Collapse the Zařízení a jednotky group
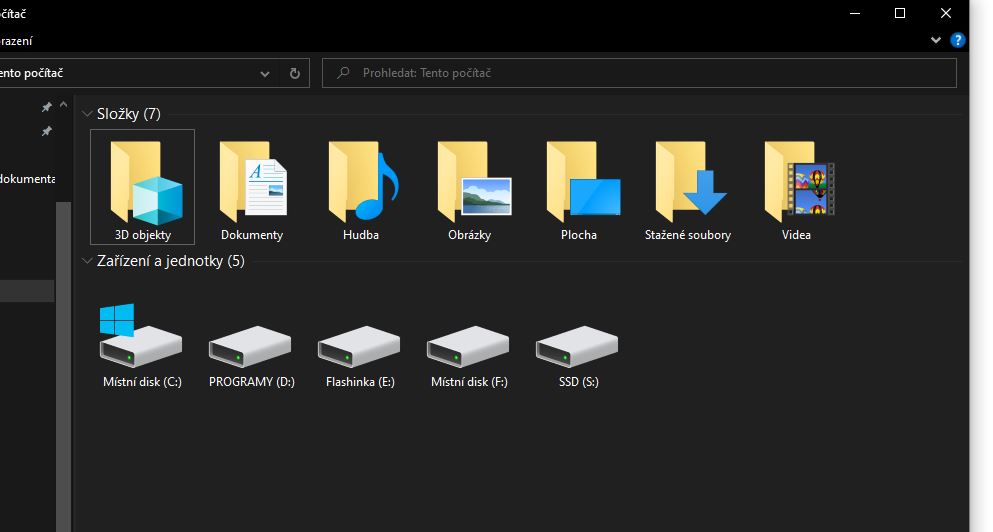The image size is (993, 532). (87, 261)
